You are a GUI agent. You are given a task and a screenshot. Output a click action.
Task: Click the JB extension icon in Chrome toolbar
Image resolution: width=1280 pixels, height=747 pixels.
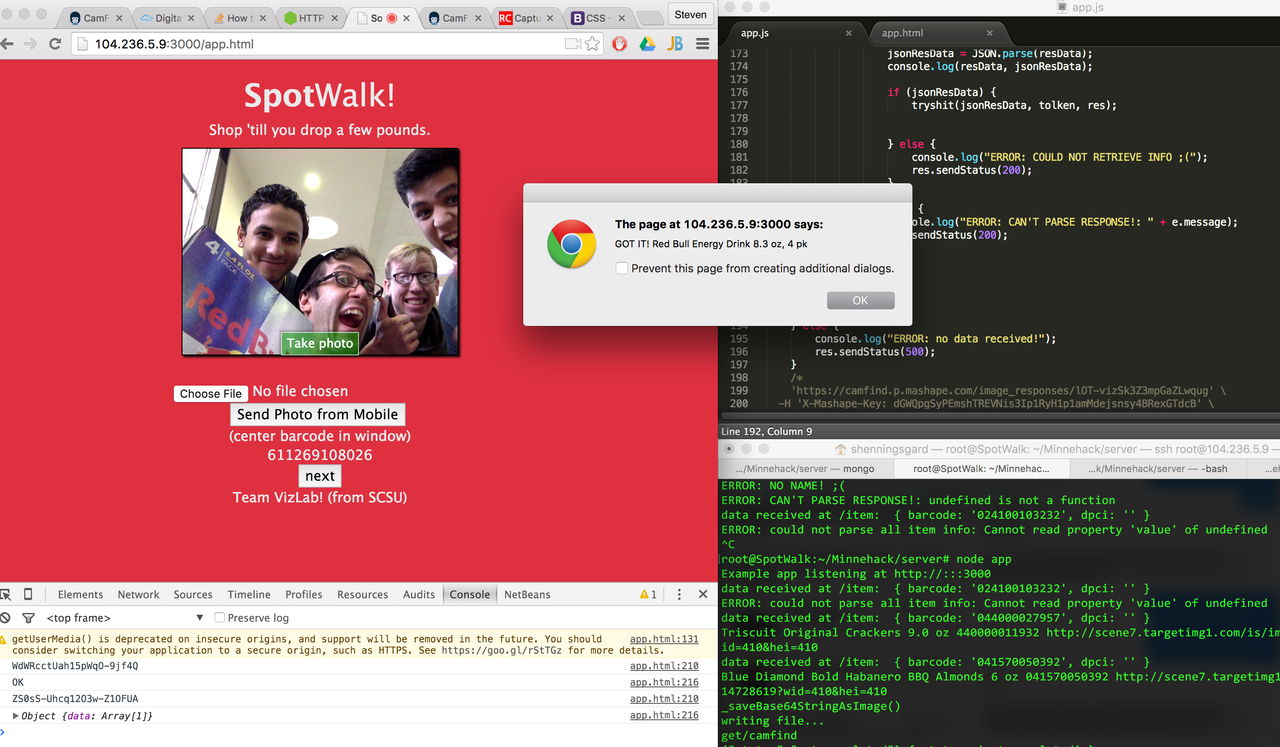click(x=675, y=44)
